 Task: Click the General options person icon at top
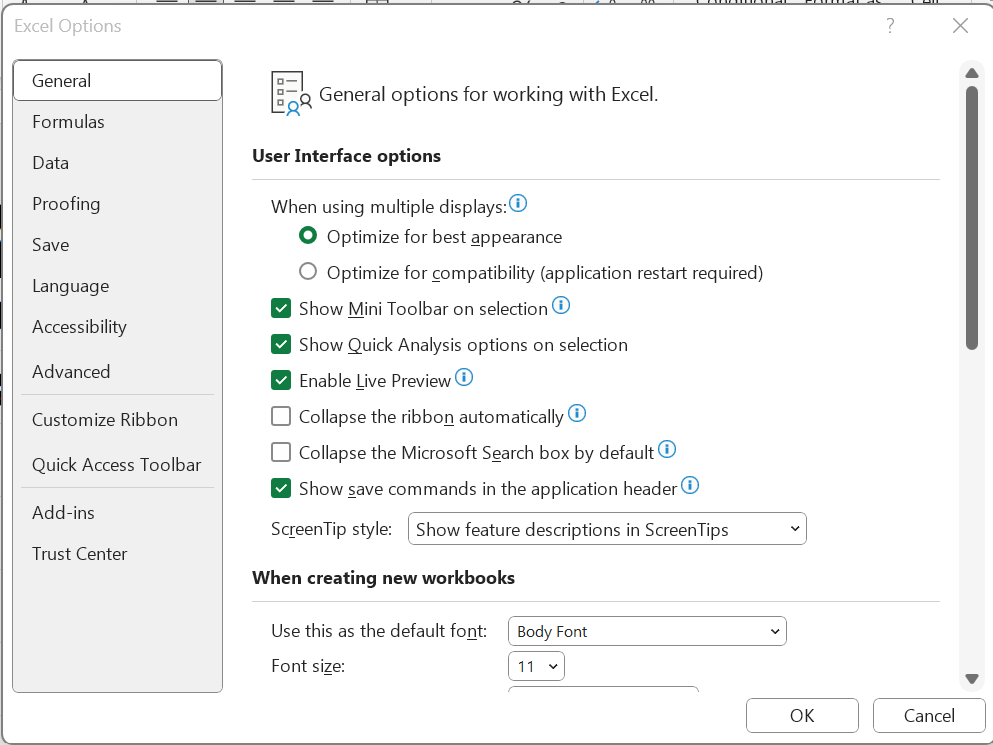286,93
